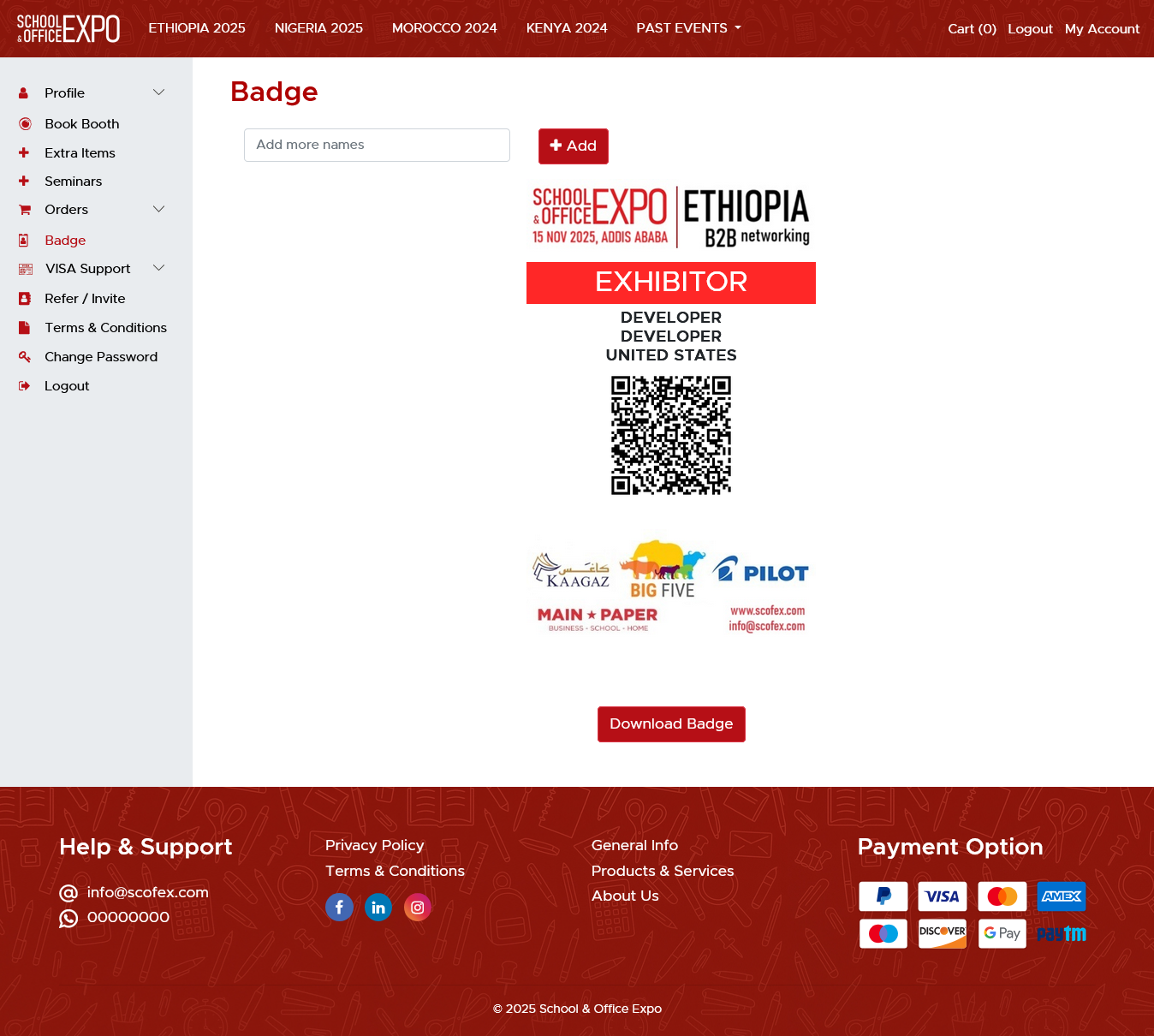1154x1036 pixels.
Task: Go to Ethiopia 2025 menu item
Action: (197, 28)
